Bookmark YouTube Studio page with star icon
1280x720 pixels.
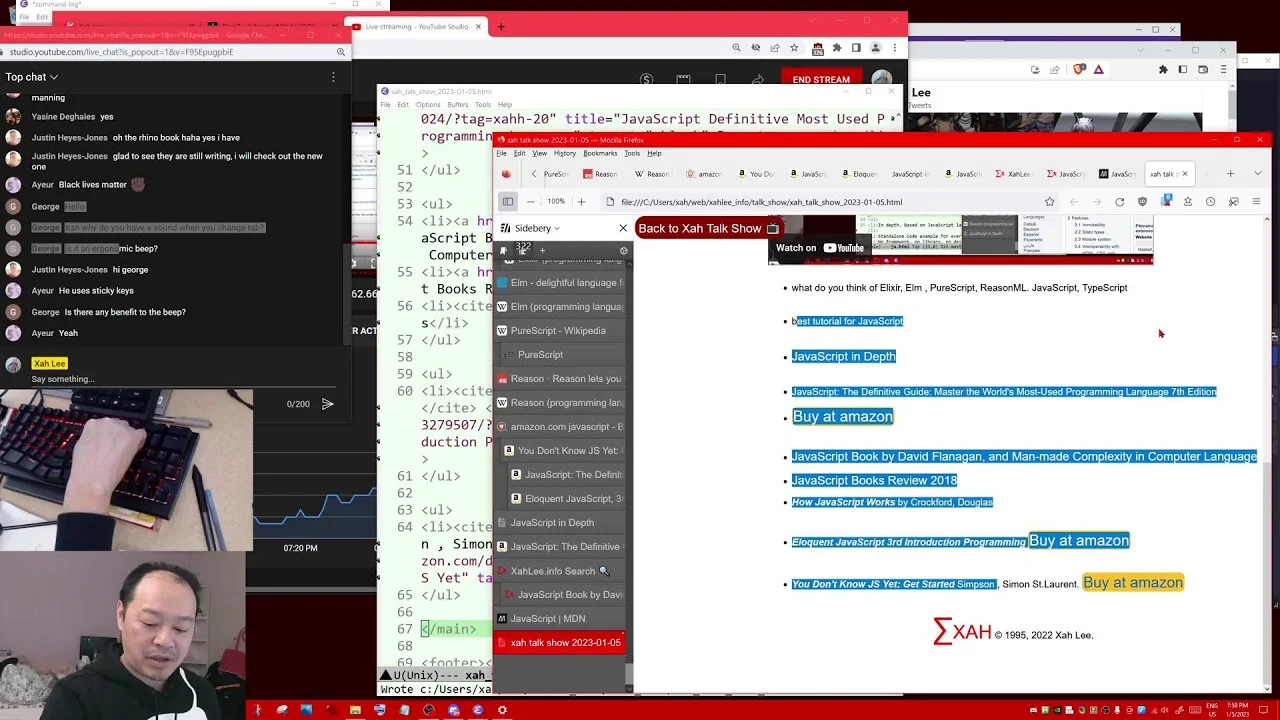point(794,48)
